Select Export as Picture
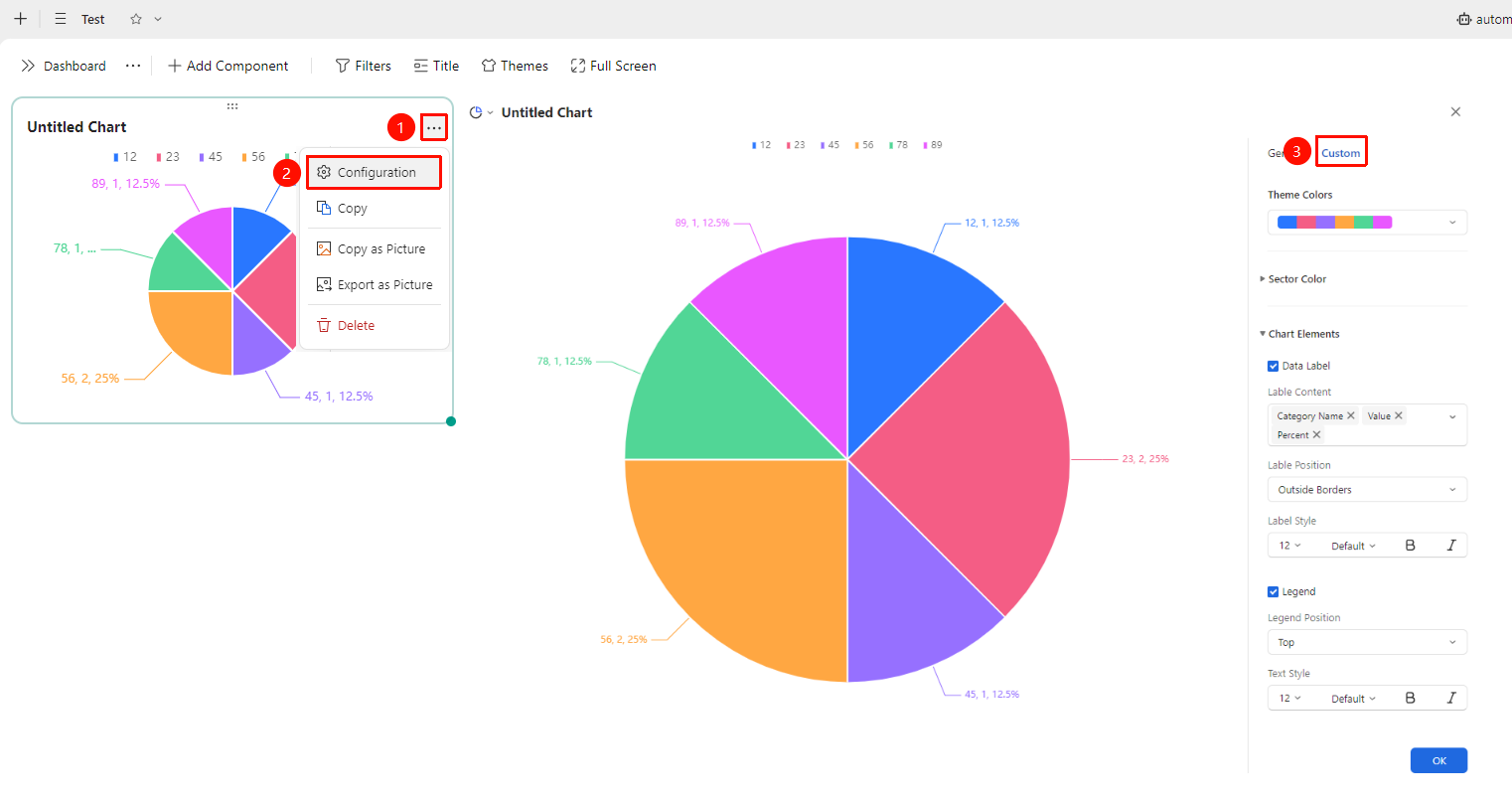Screen dimensions: 1512x802 (x=374, y=284)
